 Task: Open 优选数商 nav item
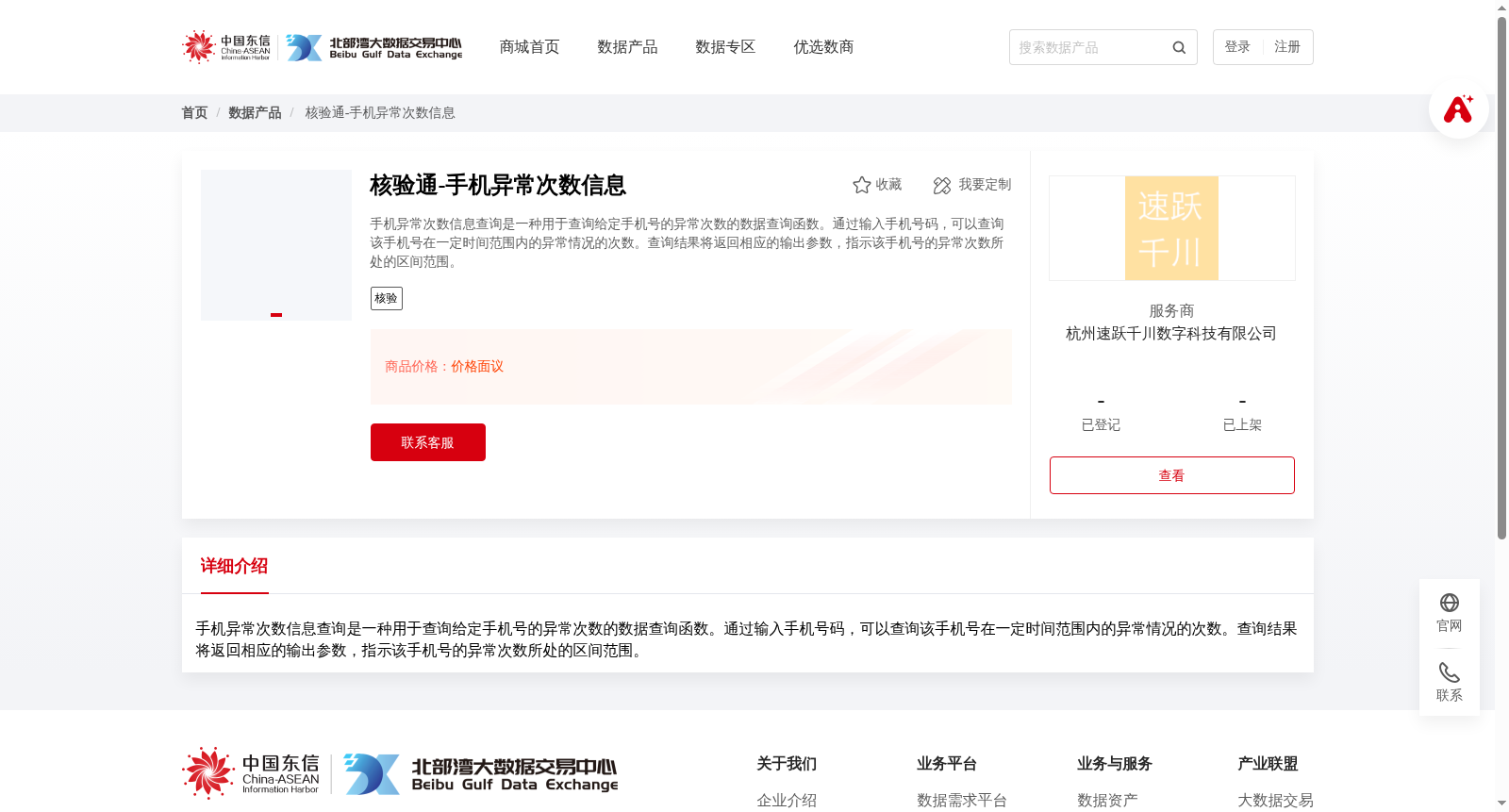[x=823, y=47]
